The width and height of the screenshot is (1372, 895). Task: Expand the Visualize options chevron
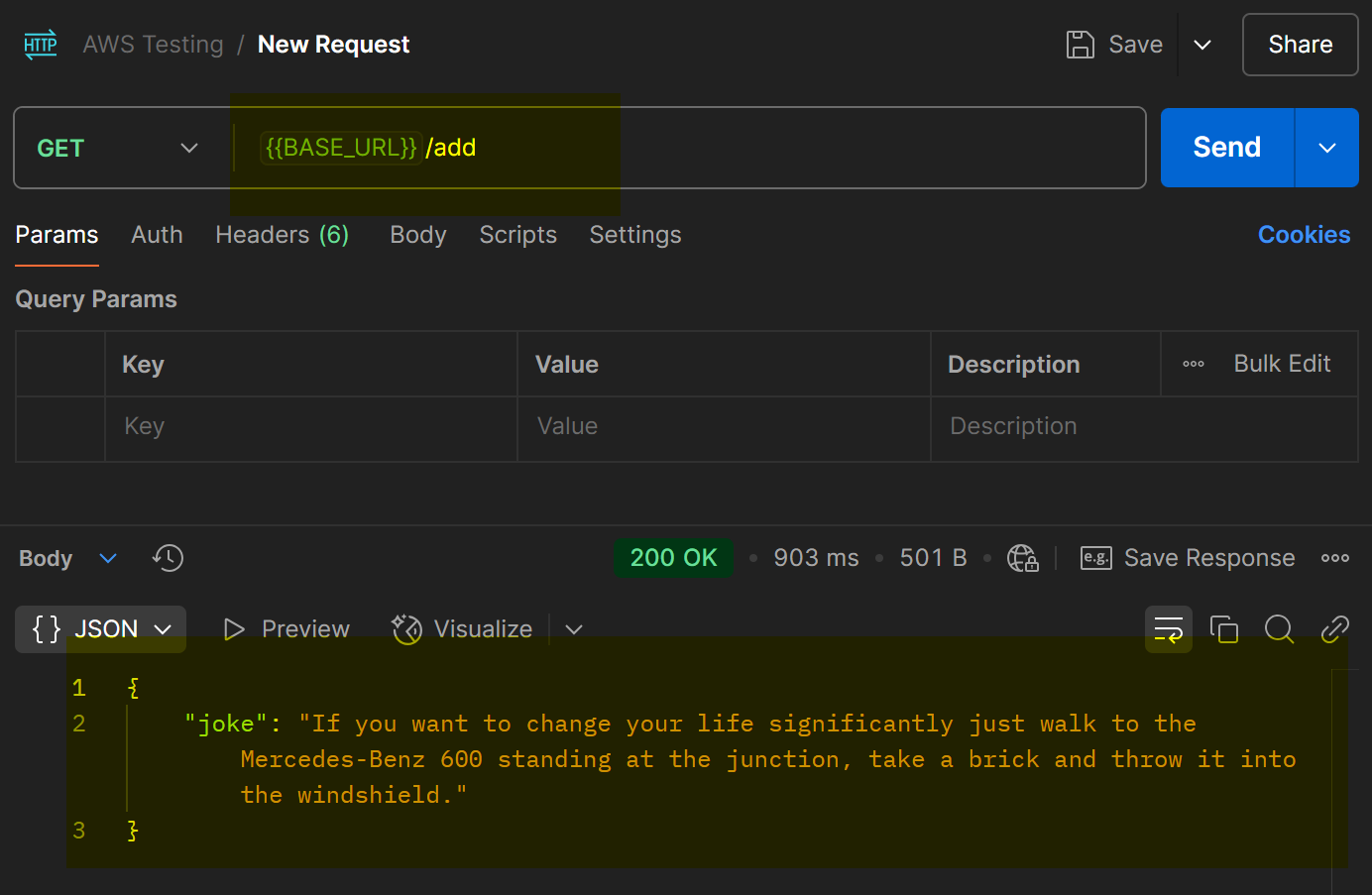tap(574, 629)
